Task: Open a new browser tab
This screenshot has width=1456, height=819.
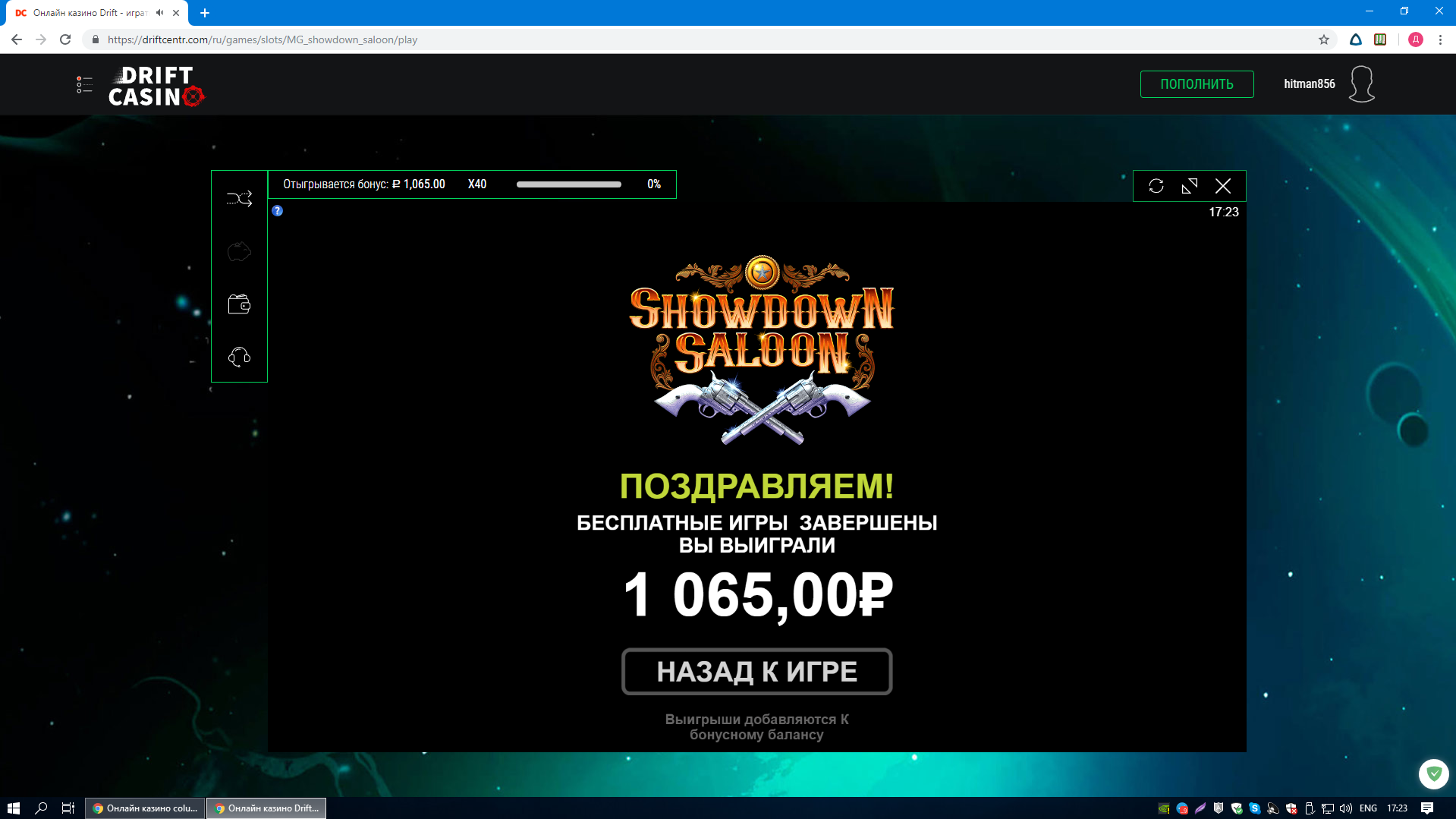Action: 205,13
